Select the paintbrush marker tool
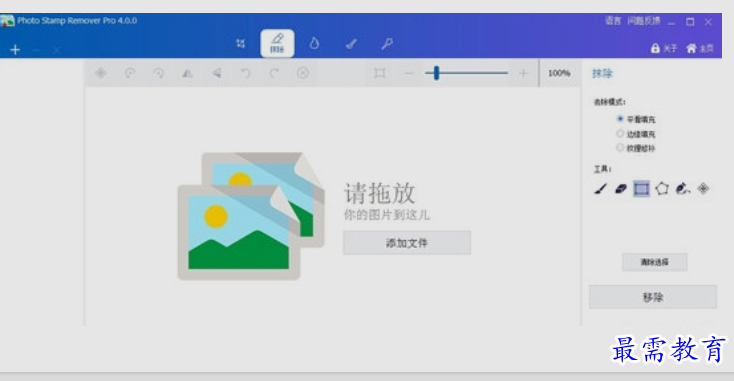734x381 pixels. pos(601,189)
